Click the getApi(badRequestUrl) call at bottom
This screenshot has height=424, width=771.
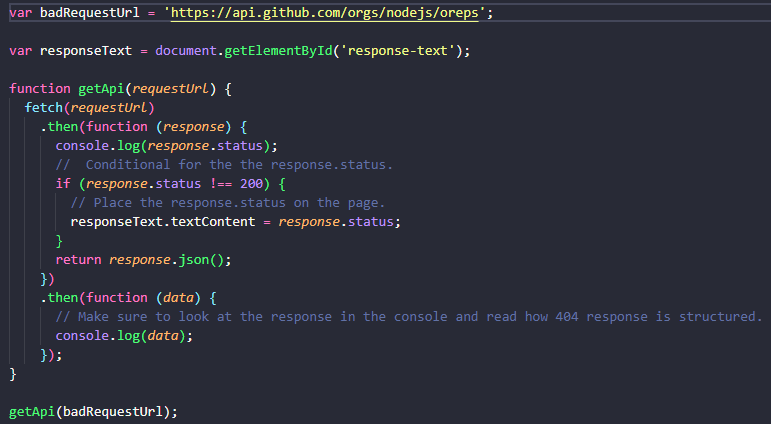pyautogui.click(x=93, y=412)
